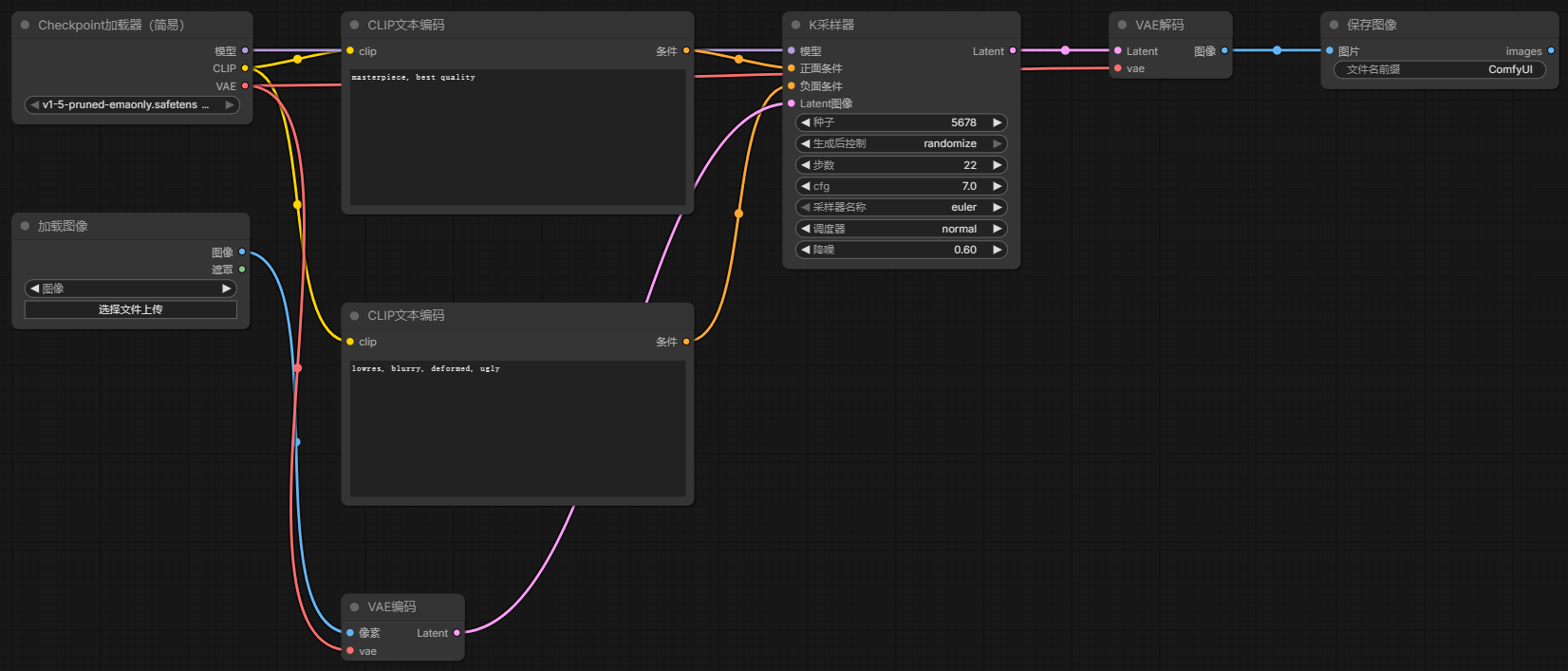This screenshot has height=671, width=1568.
Task: Decrease 降噪 with its left arrow
Action: tap(806, 250)
